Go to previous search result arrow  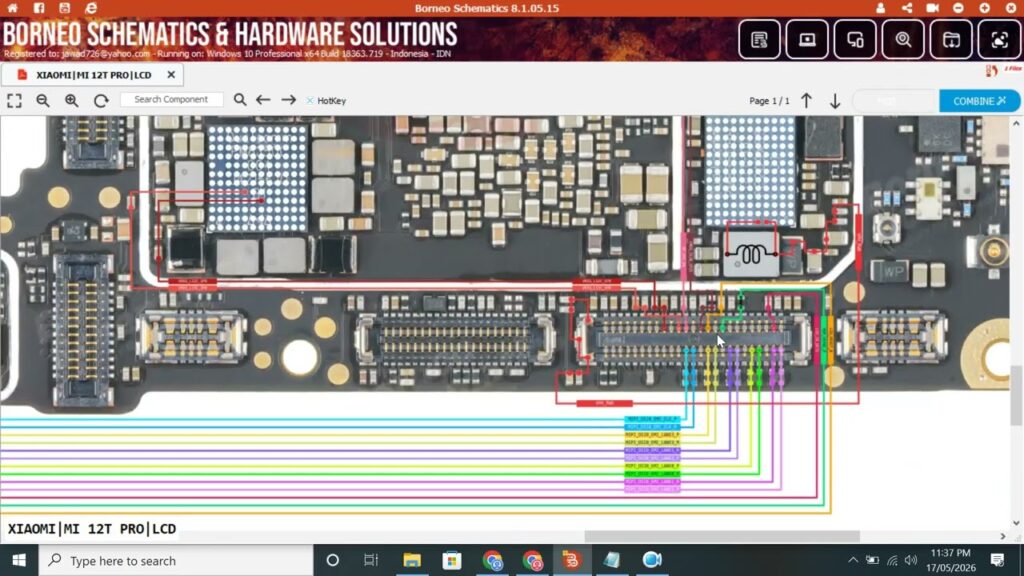[263, 100]
